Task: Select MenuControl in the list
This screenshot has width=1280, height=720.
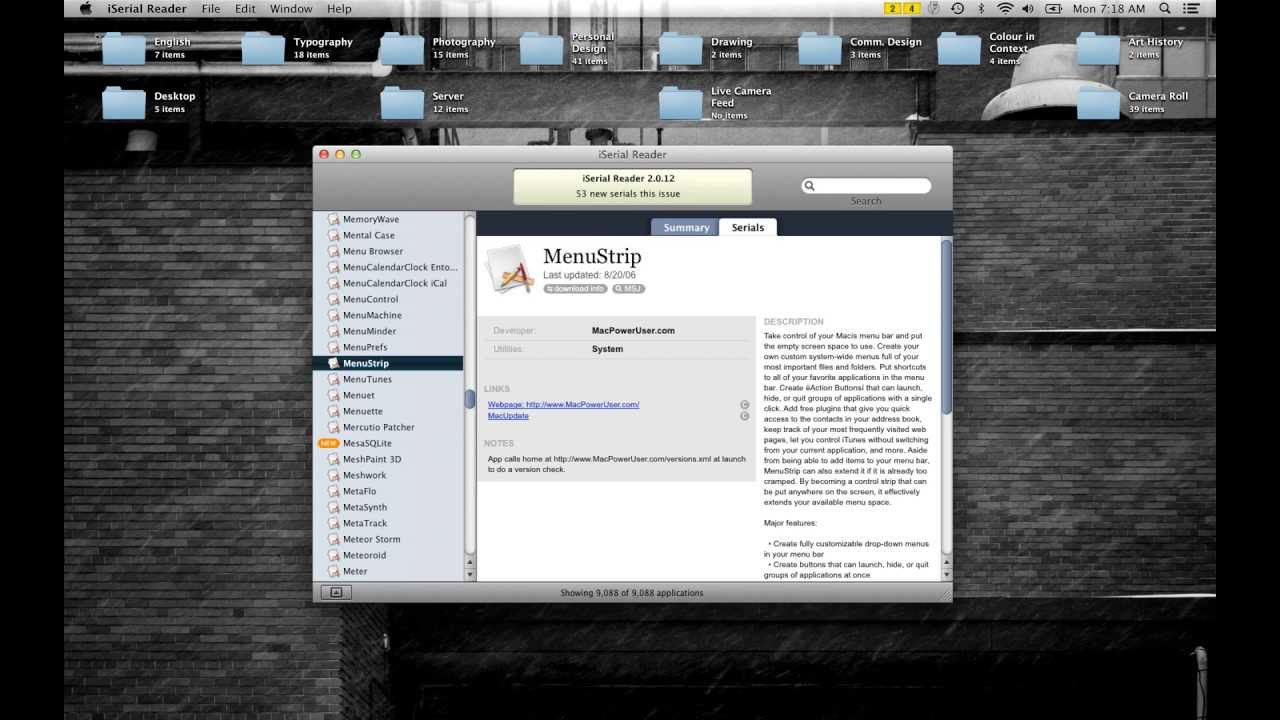Action: pyautogui.click(x=388, y=299)
